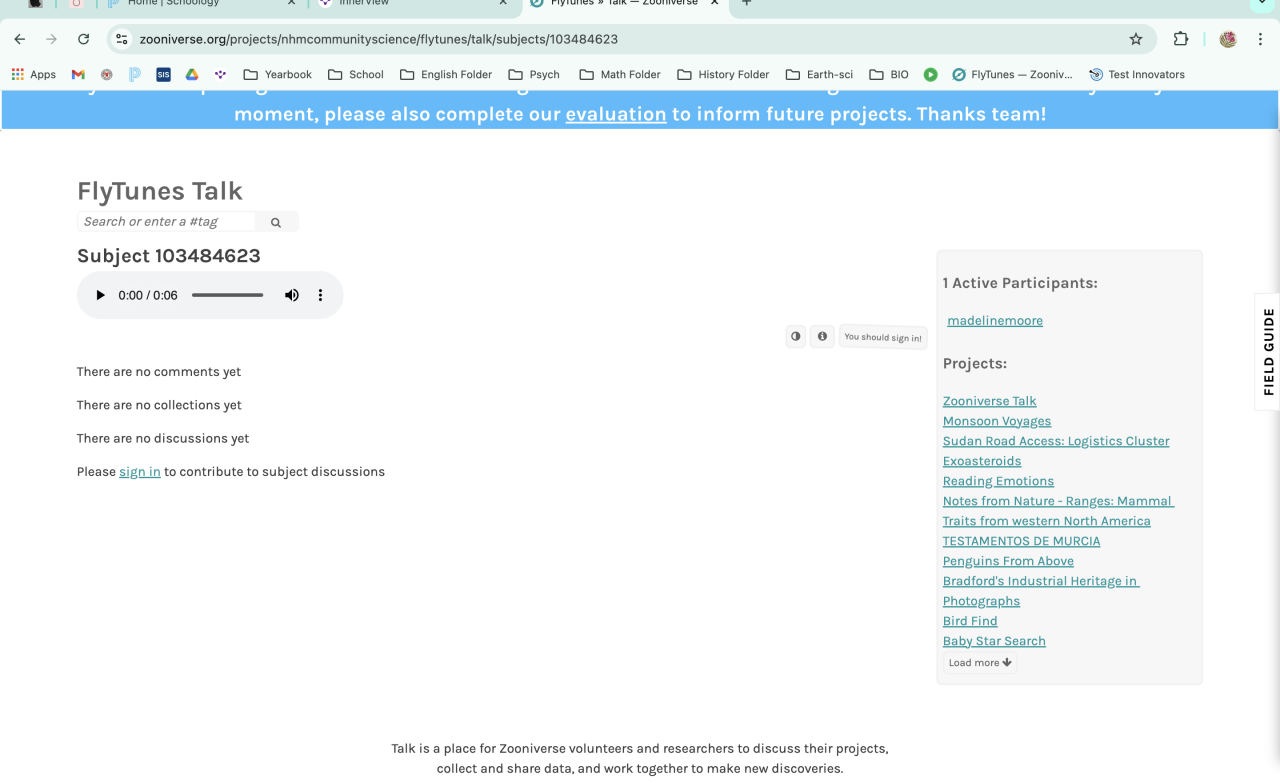This screenshot has height=783, width=1280.
Task: Open the Pandora 'P' bookmark icon
Action: click(x=135, y=74)
